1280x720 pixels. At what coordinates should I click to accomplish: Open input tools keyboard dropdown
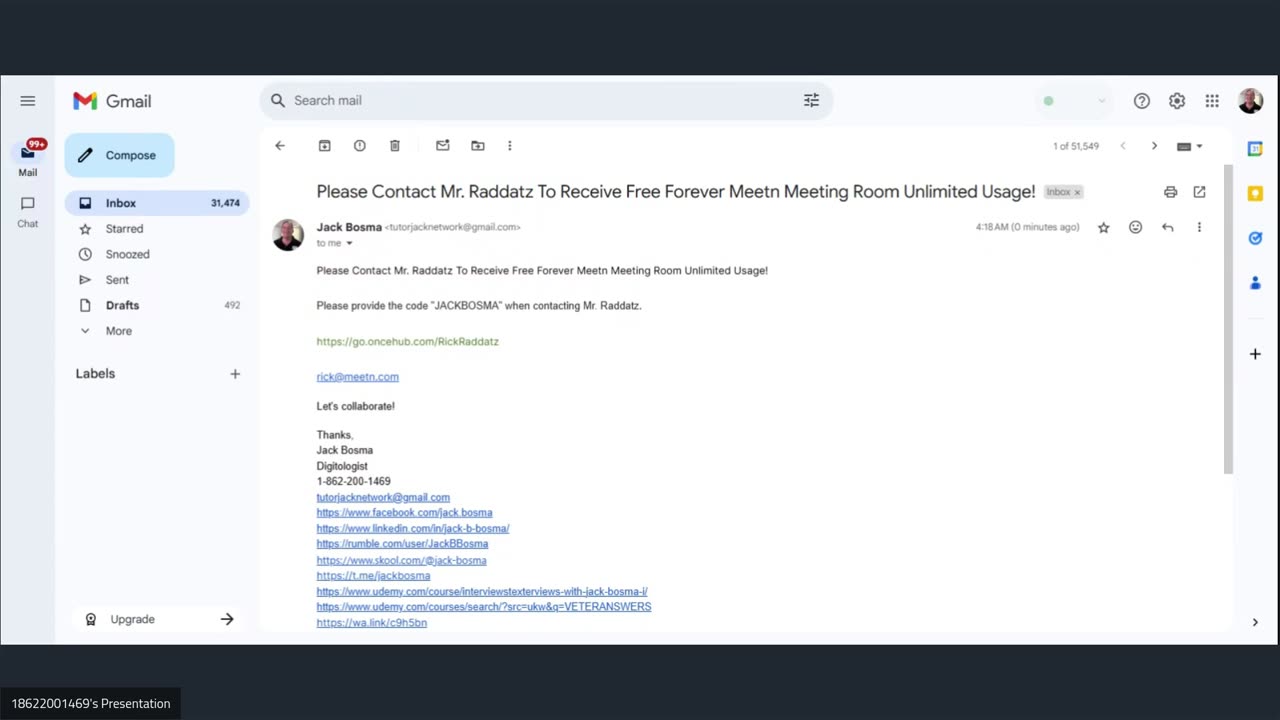click(1190, 146)
